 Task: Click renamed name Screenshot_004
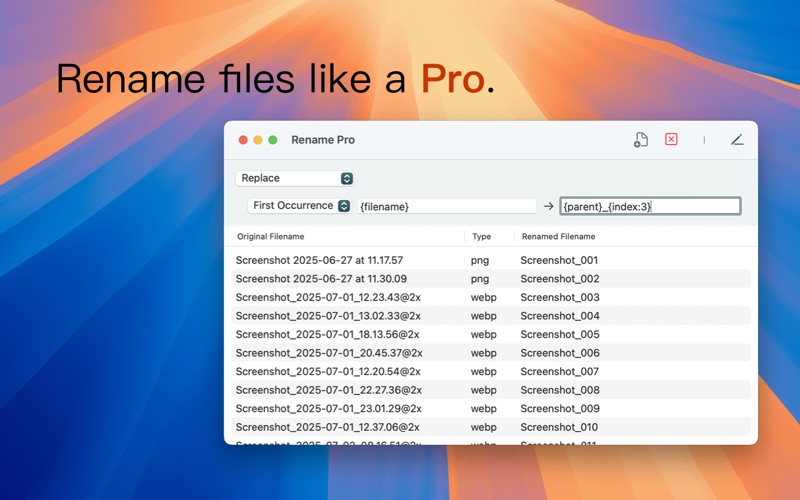pyautogui.click(x=560, y=316)
